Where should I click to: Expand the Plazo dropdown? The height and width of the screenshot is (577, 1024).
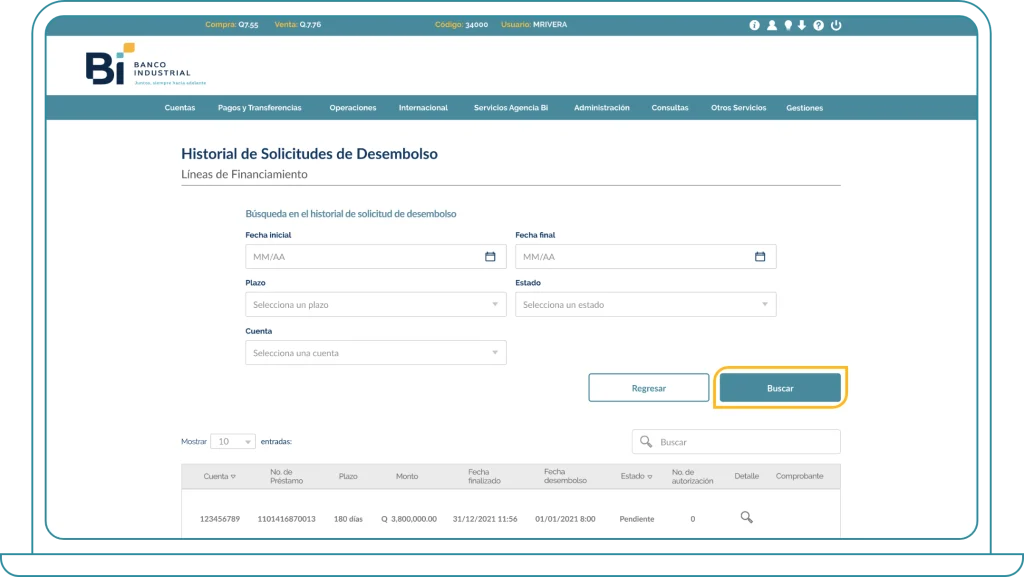(375, 305)
